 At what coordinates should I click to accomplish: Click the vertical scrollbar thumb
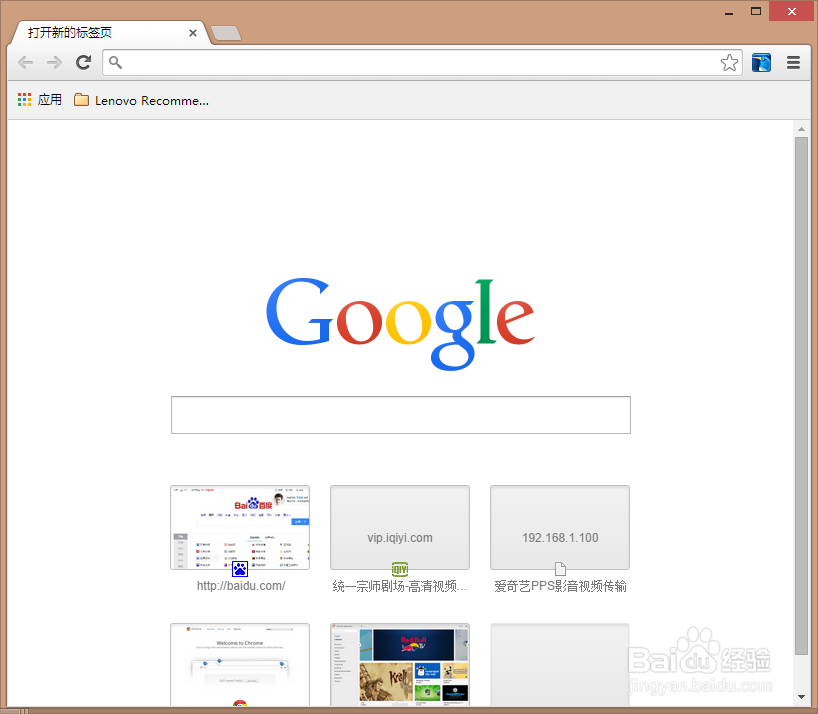tap(801, 396)
